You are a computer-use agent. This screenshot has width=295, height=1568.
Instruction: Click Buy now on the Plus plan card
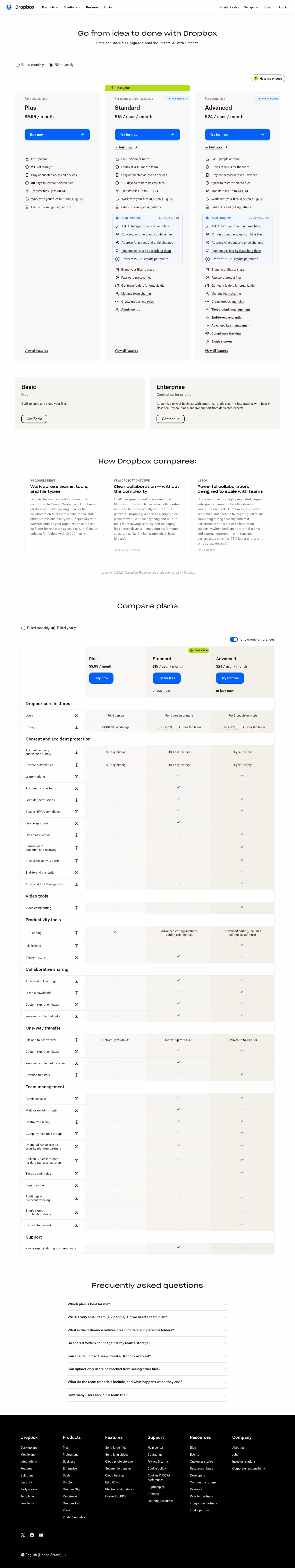[x=57, y=135]
